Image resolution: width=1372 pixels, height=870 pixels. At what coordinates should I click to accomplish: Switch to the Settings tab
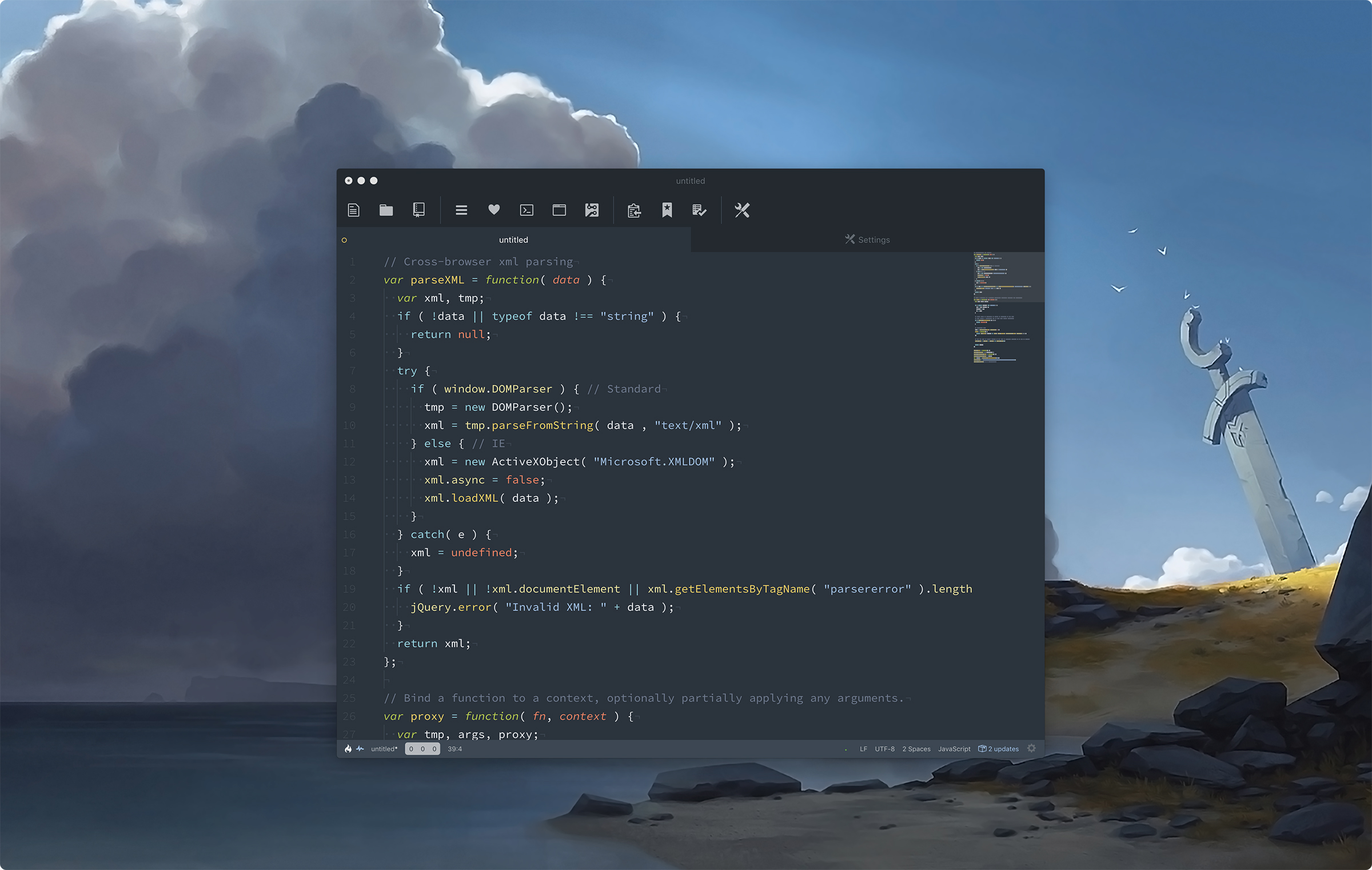pos(867,240)
